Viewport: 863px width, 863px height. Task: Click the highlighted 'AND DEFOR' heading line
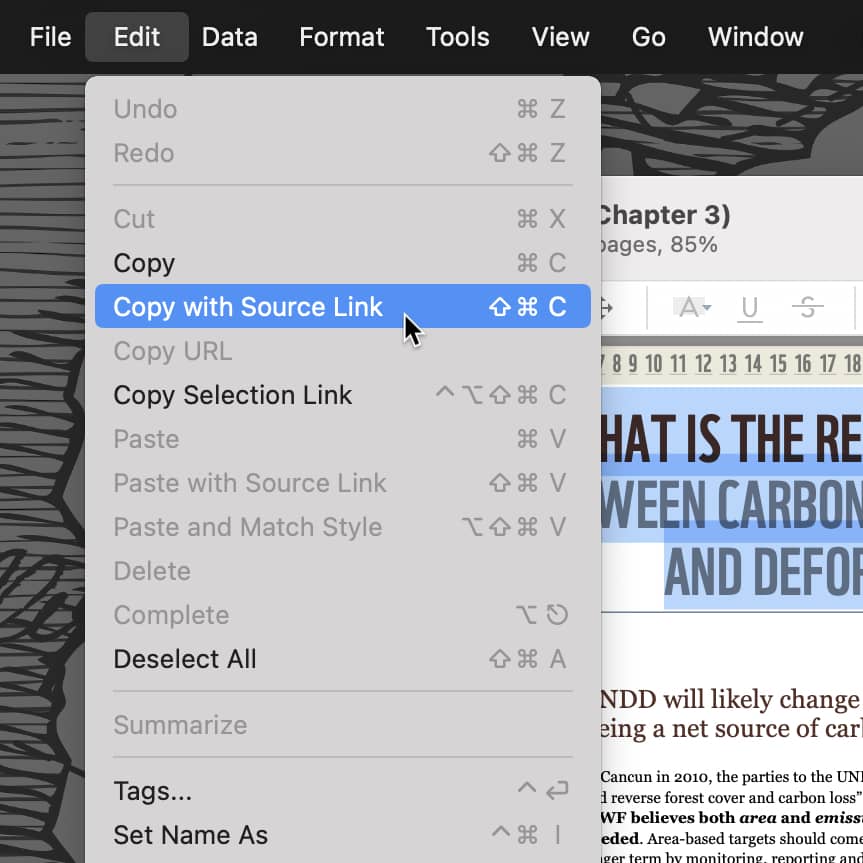pyautogui.click(x=763, y=572)
